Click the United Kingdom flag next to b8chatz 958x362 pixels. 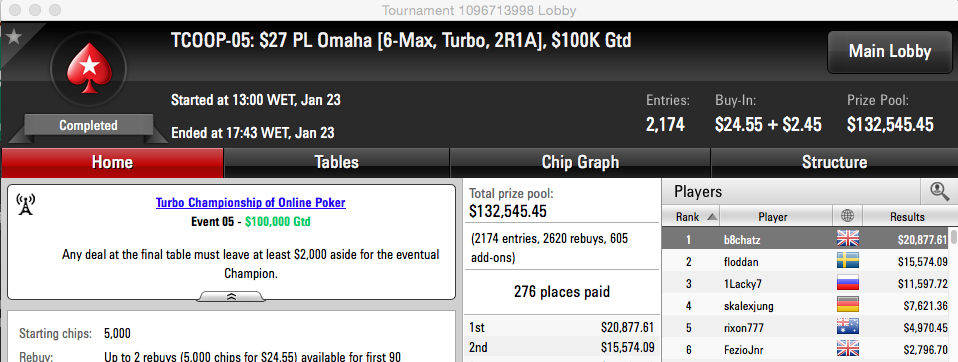pyautogui.click(x=847, y=239)
